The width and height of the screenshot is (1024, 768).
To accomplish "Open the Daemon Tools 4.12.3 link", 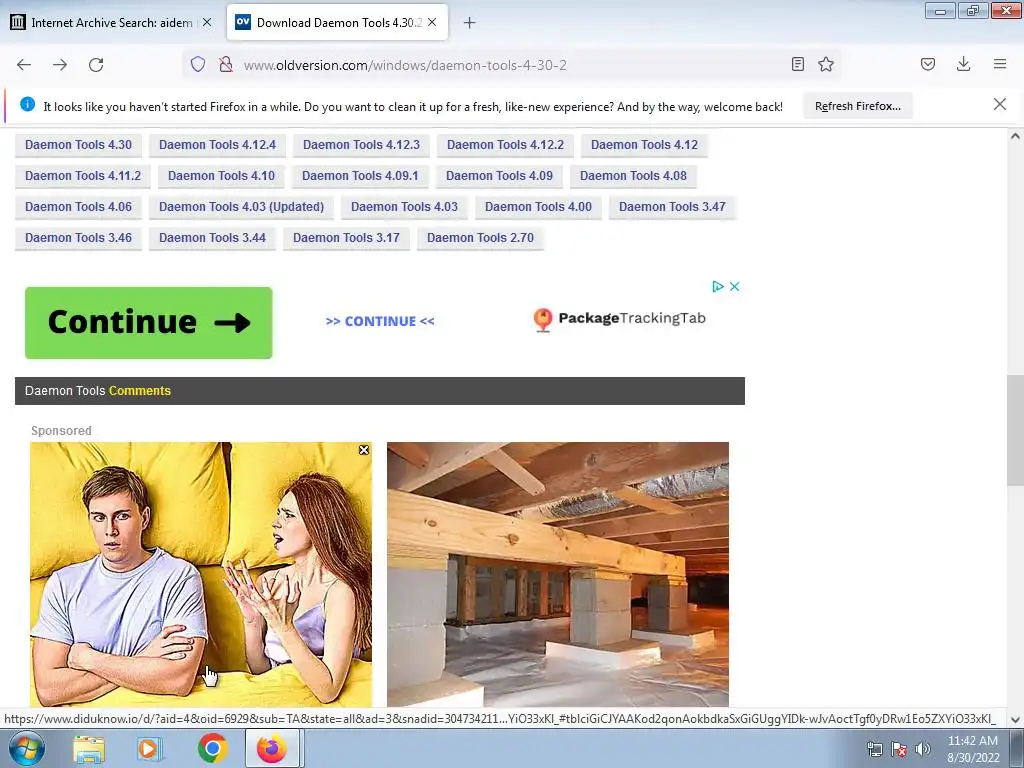I will pos(361,145).
